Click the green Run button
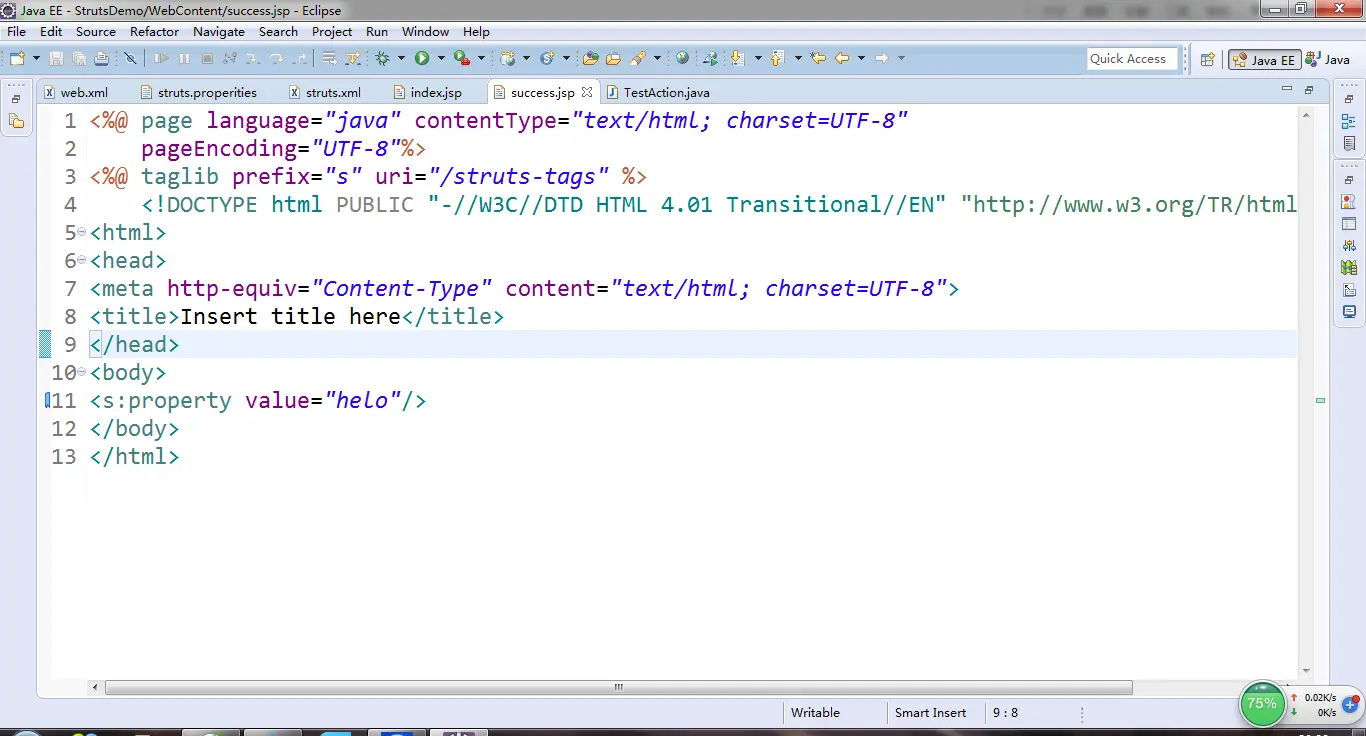 pyautogui.click(x=422, y=58)
